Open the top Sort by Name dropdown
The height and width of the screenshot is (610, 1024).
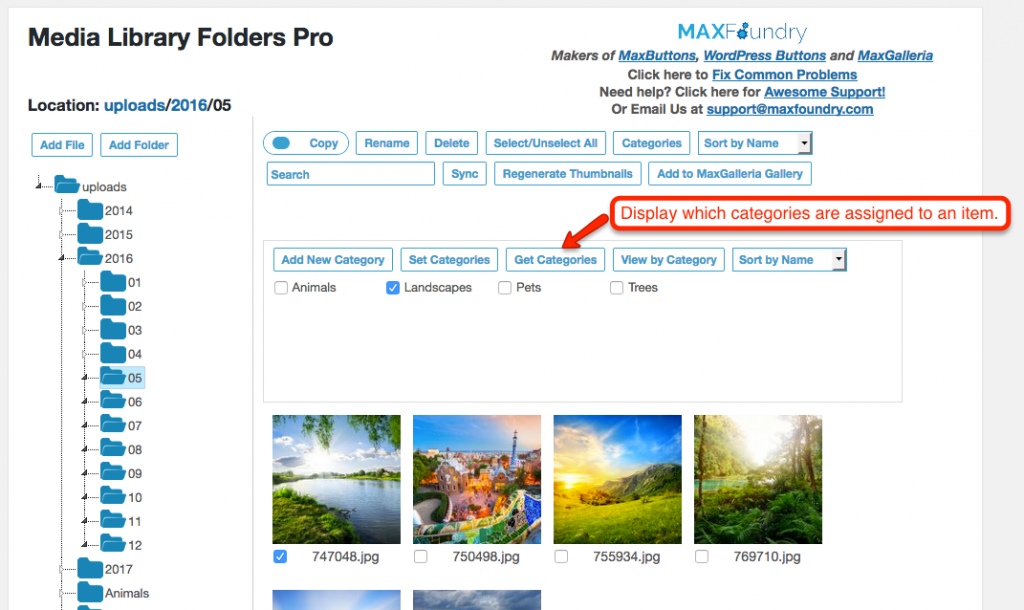[754, 143]
